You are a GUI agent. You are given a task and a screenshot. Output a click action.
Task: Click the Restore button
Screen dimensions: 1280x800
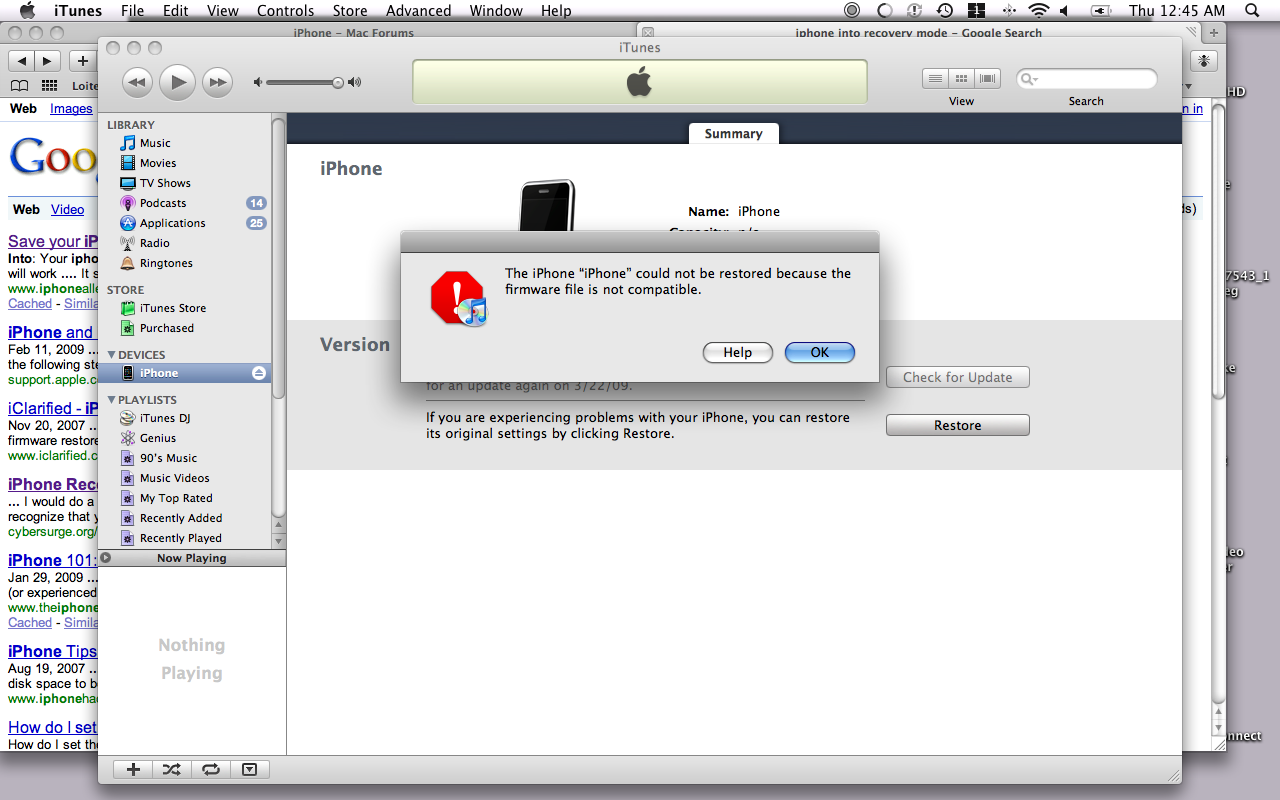(x=958, y=426)
